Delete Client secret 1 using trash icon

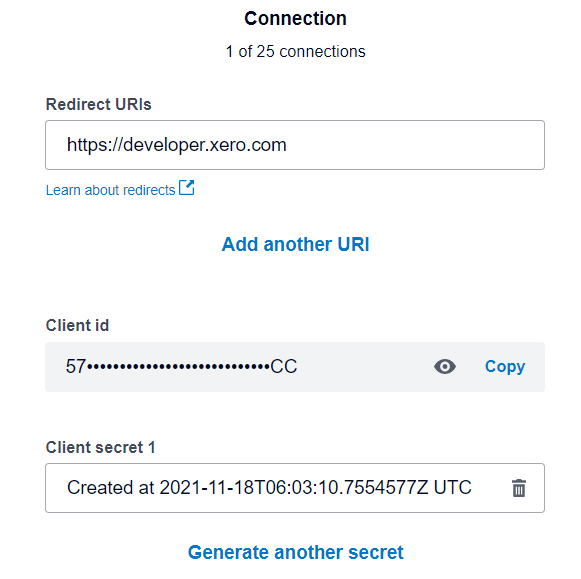(519, 488)
